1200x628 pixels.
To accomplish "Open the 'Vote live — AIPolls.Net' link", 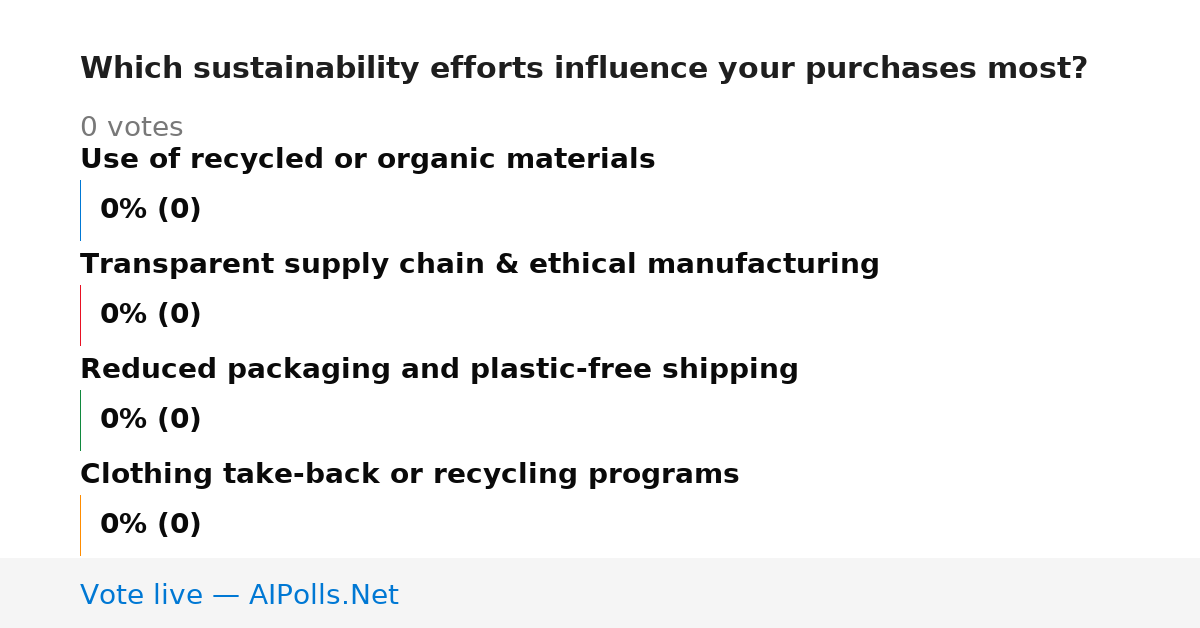I will click(239, 596).
